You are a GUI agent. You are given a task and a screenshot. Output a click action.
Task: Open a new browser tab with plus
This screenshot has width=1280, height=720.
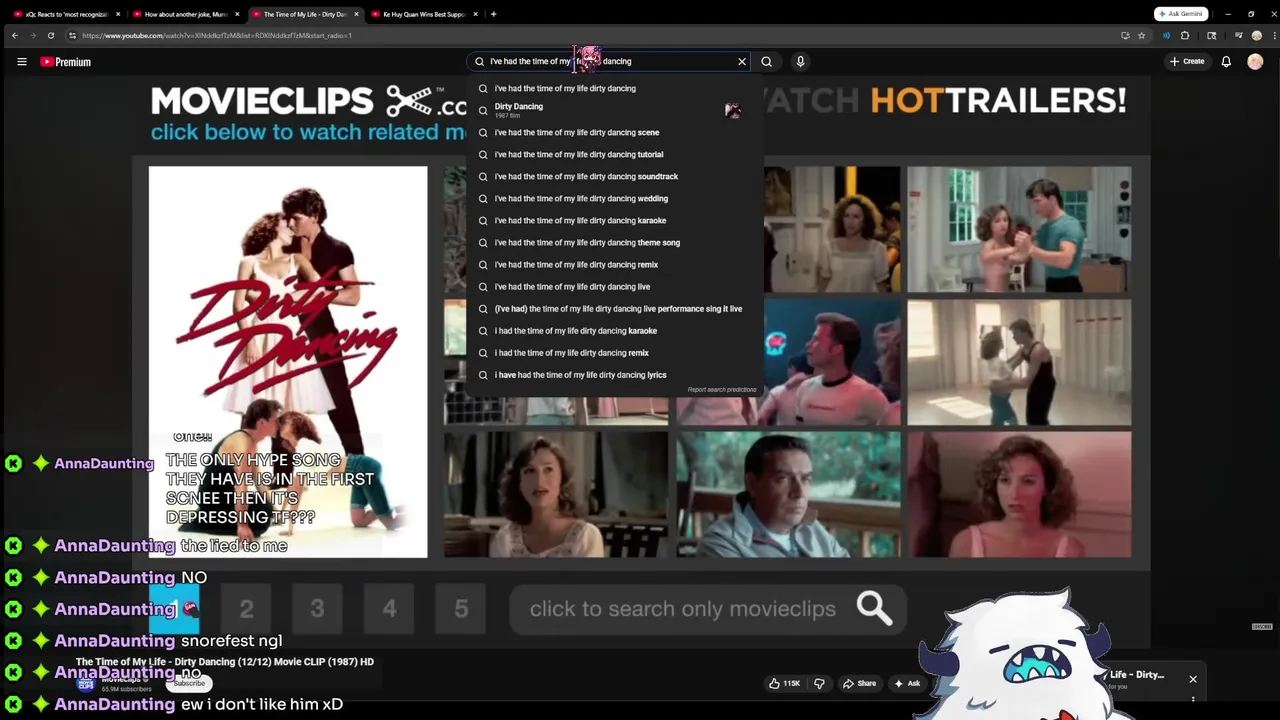pyautogui.click(x=493, y=14)
